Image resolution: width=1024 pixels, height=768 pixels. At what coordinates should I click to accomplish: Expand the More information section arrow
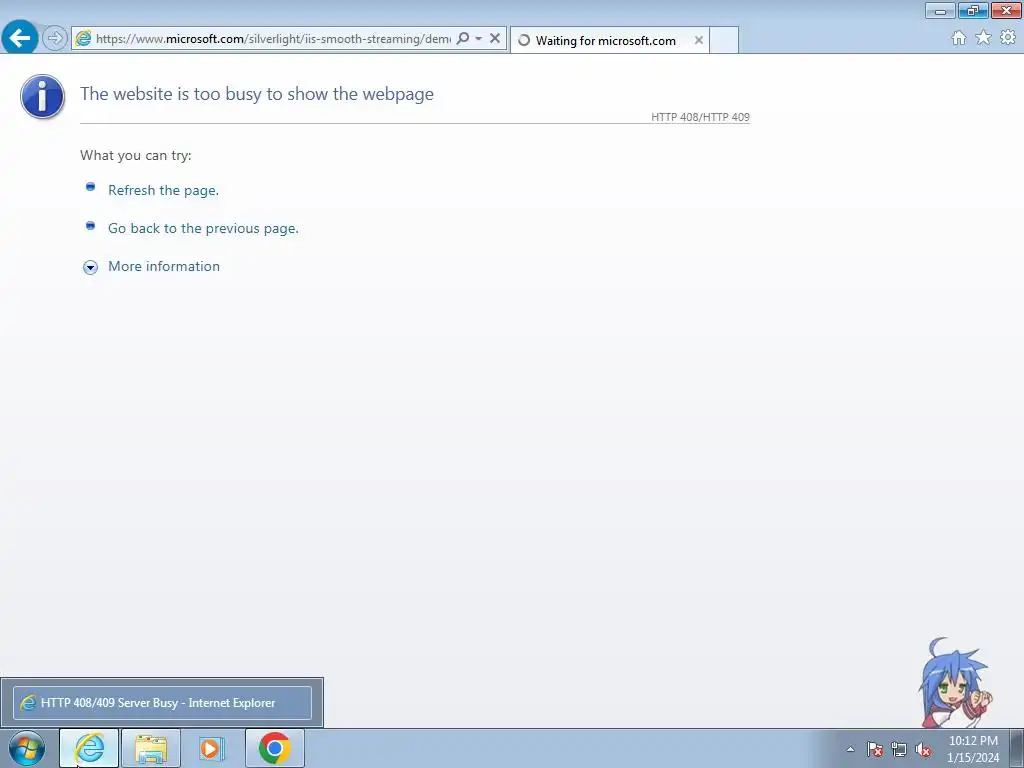90,267
